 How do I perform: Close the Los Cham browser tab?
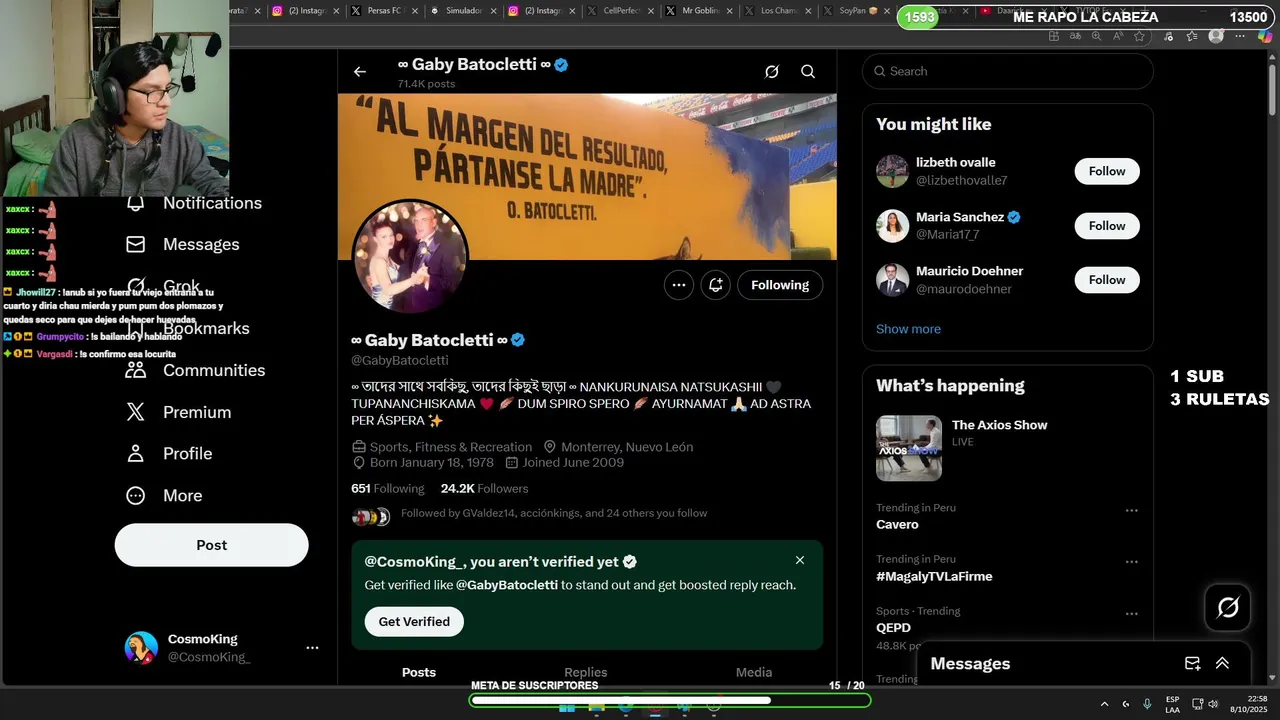pos(809,11)
